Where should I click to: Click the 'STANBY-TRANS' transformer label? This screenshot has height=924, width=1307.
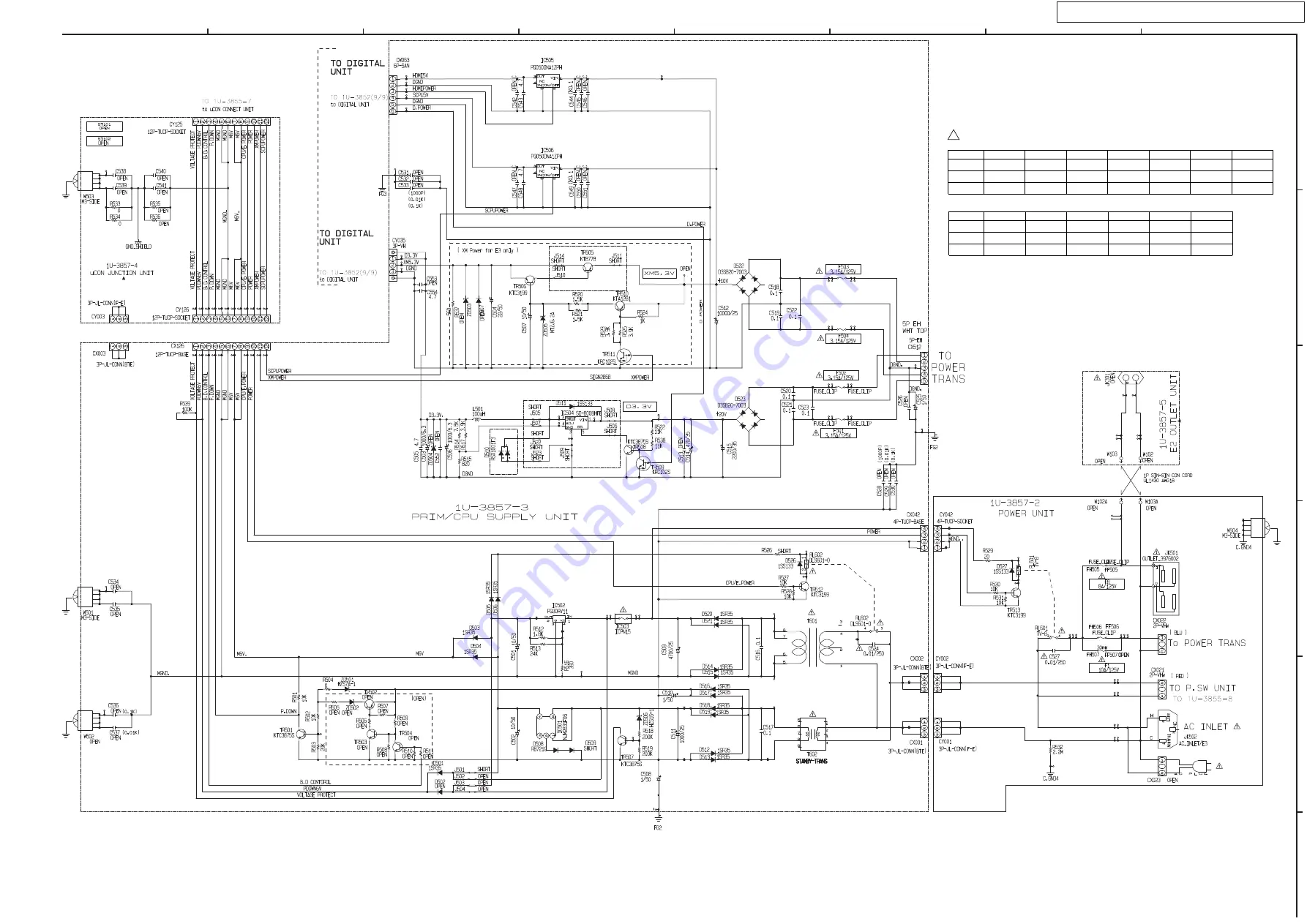click(812, 762)
